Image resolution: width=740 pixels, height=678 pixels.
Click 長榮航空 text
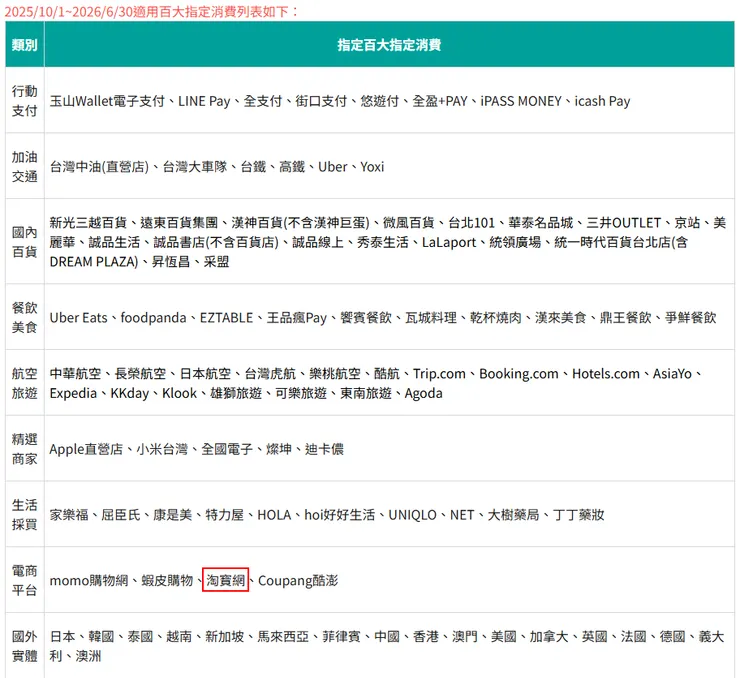click(x=140, y=374)
